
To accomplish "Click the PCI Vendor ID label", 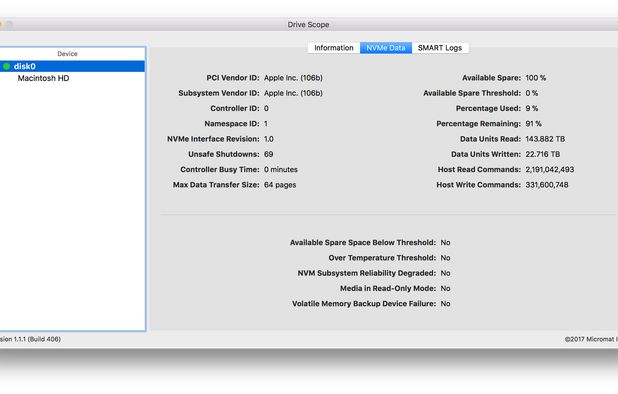I will pyautogui.click(x=233, y=78).
